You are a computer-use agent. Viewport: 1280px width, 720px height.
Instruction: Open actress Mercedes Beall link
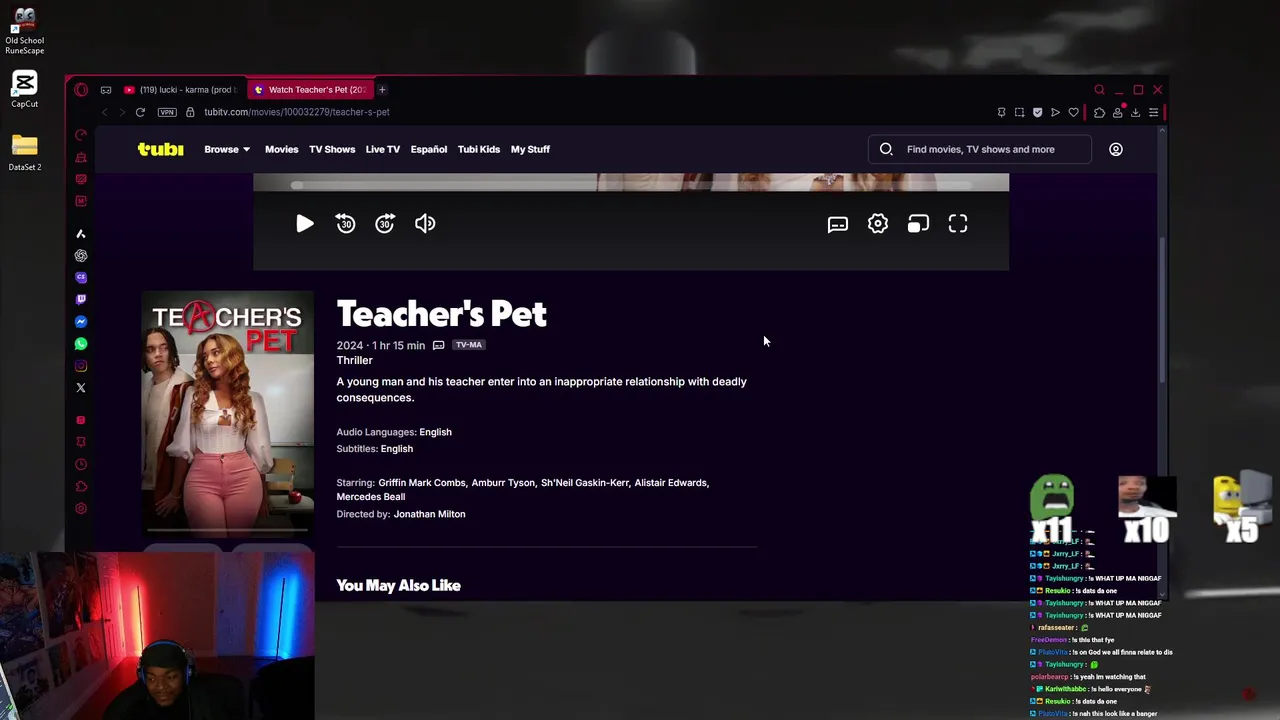(371, 496)
